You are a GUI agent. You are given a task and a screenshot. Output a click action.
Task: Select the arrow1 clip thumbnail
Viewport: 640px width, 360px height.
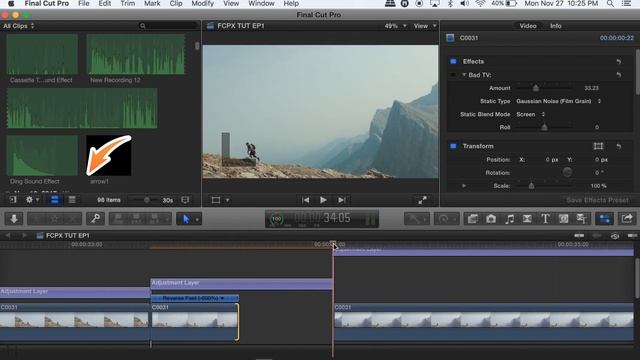[109, 156]
